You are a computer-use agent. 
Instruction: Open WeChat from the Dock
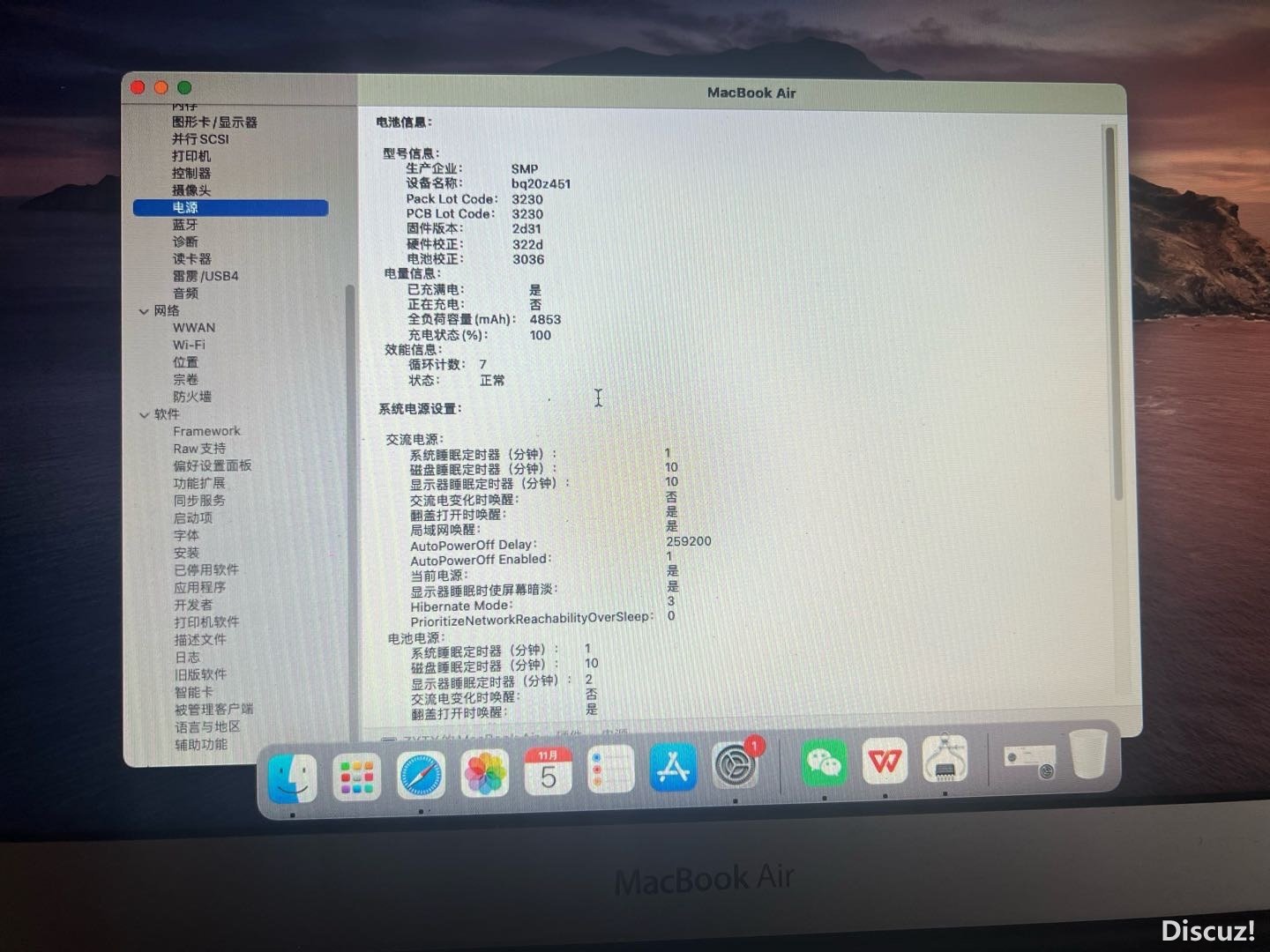(x=825, y=762)
